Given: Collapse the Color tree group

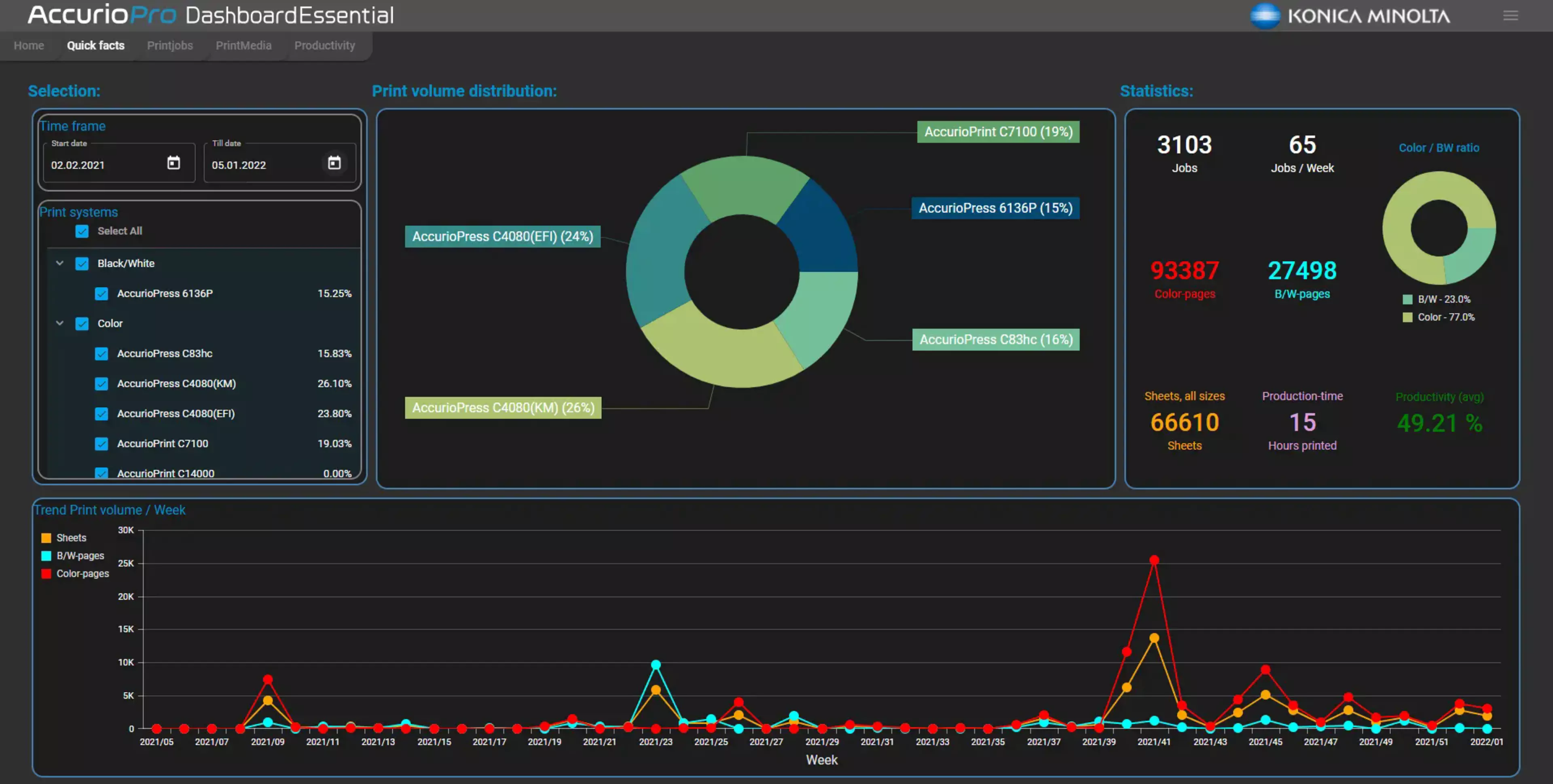Looking at the screenshot, I should pos(60,323).
